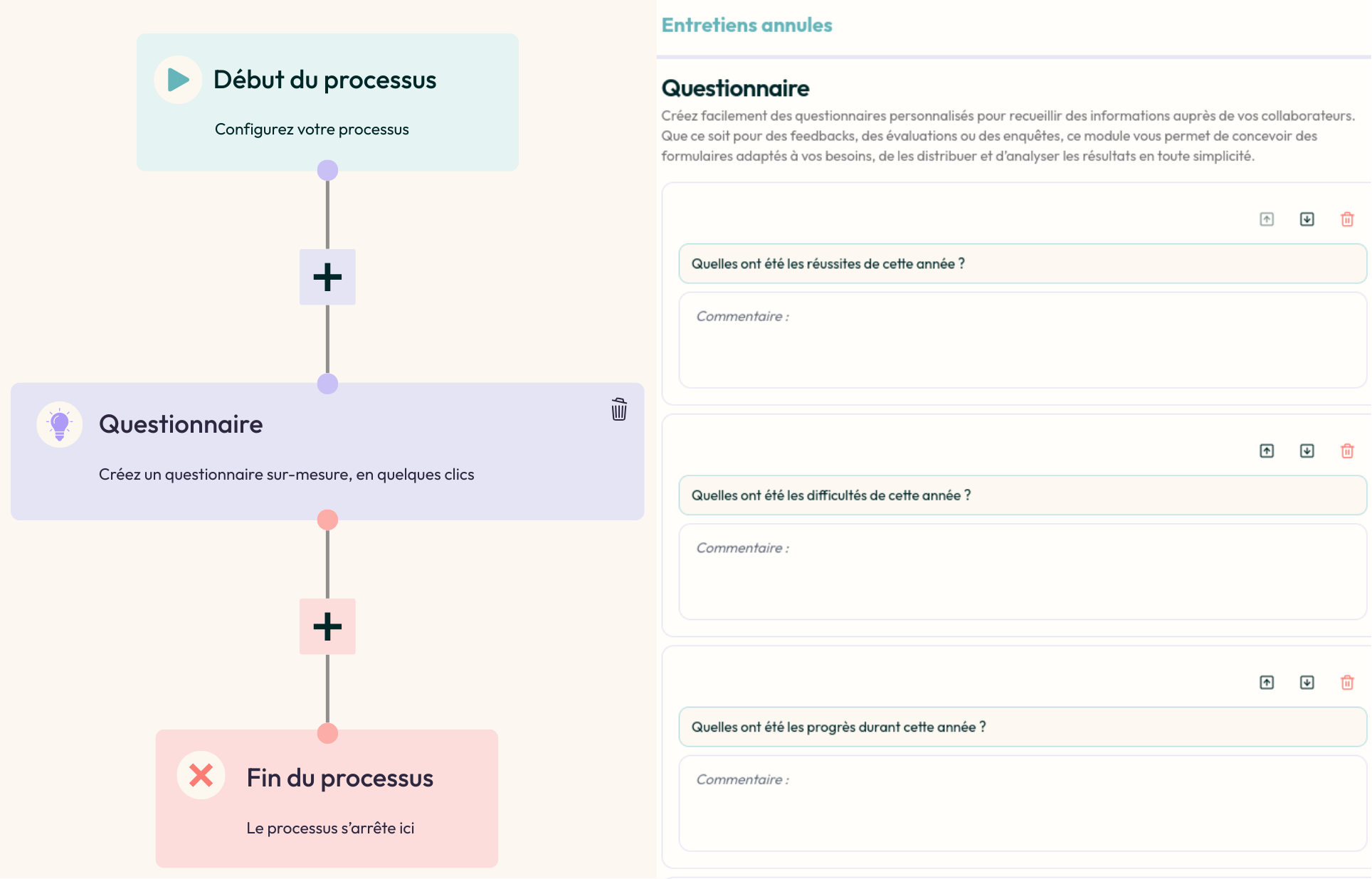Move the réussites question down
The height and width of the screenshot is (879, 1372).
point(1307,219)
